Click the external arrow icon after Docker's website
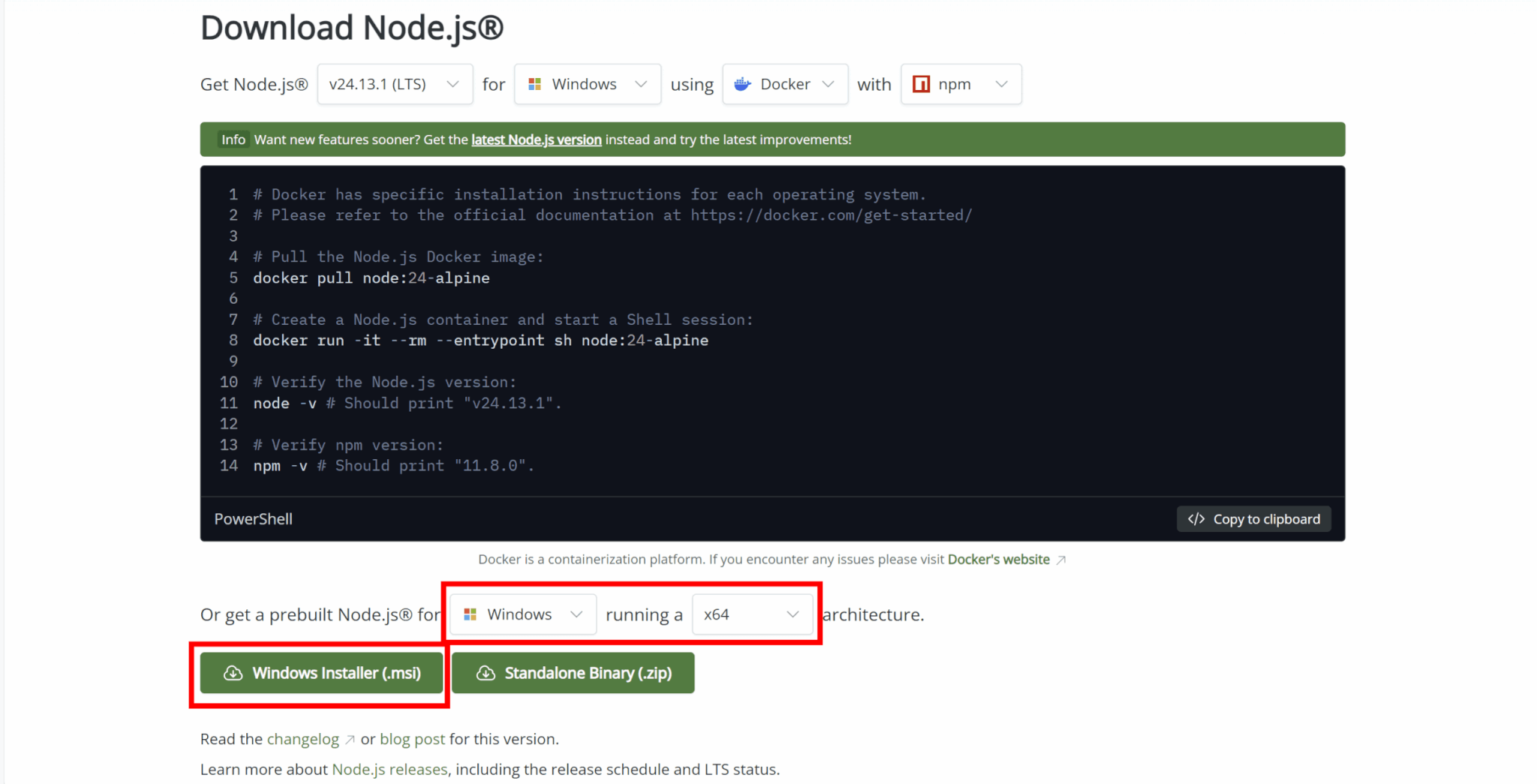Image resolution: width=1537 pixels, height=784 pixels. click(1060, 560)
